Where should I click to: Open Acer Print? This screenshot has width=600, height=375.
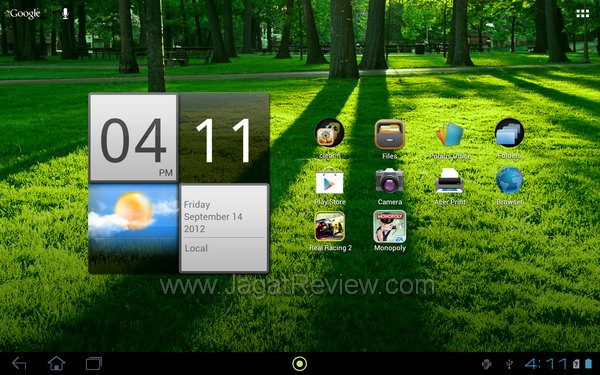[x=450, y=181]
